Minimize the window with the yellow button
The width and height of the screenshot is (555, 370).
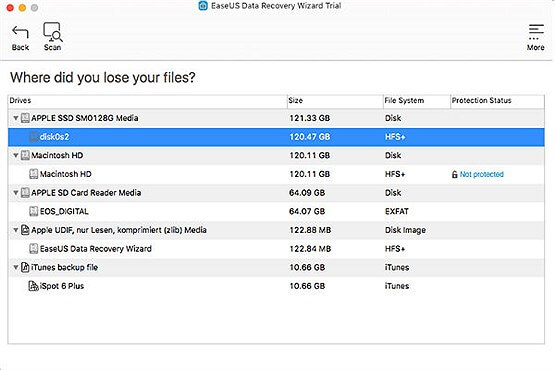point(22,7)
